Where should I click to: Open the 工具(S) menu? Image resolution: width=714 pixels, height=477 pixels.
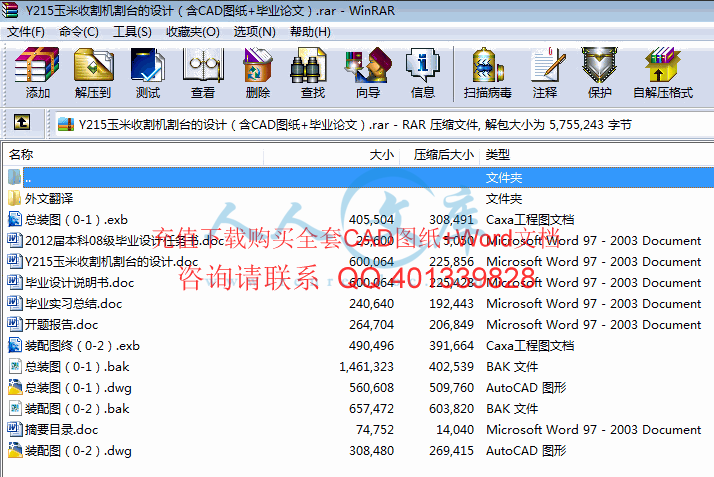point(132,32)
